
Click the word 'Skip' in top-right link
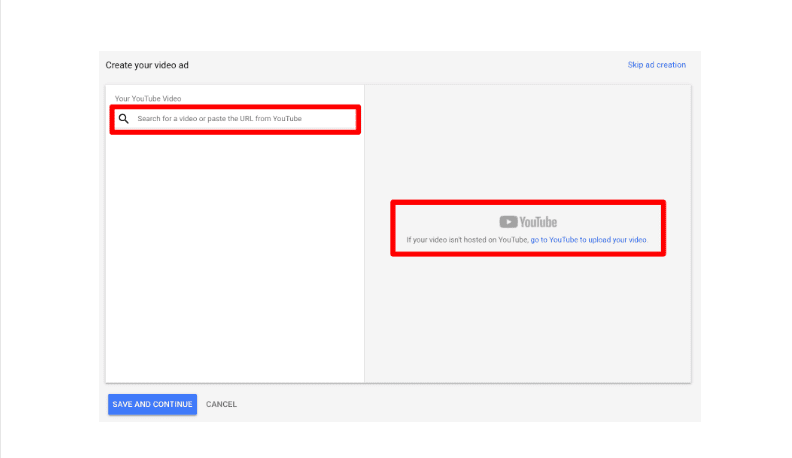(x=635, y=65)
